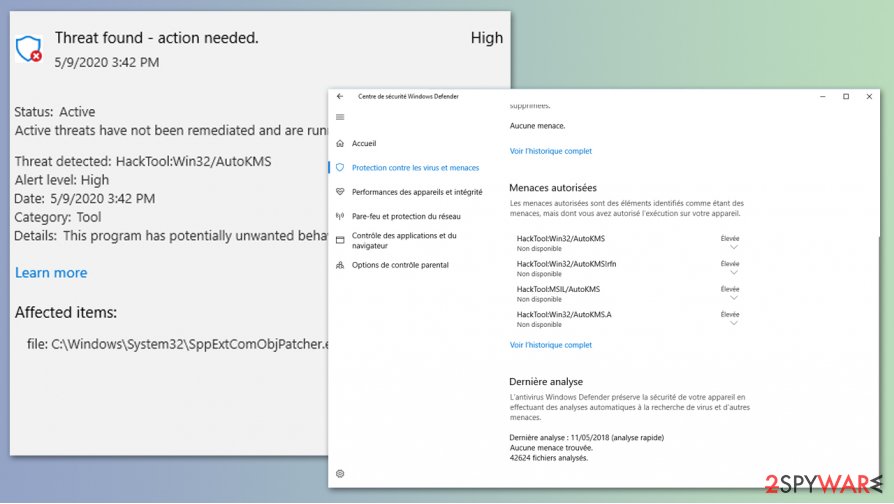Click upper Voir l'historique complet link

click(x=551, y=151)
